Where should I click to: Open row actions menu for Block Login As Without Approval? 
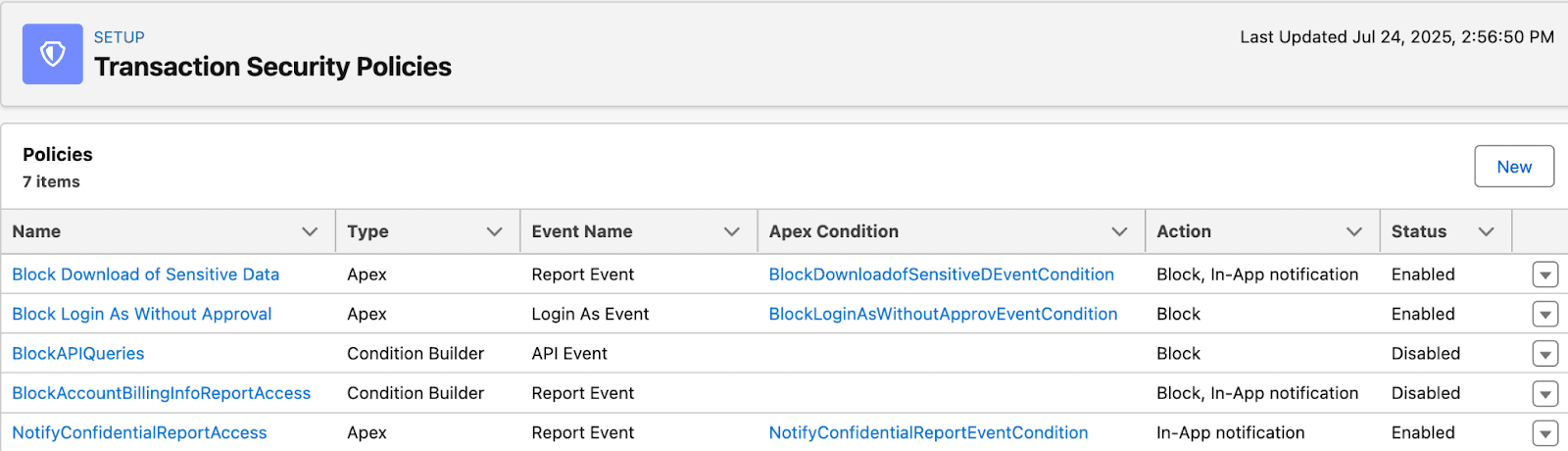point(1544,315)
